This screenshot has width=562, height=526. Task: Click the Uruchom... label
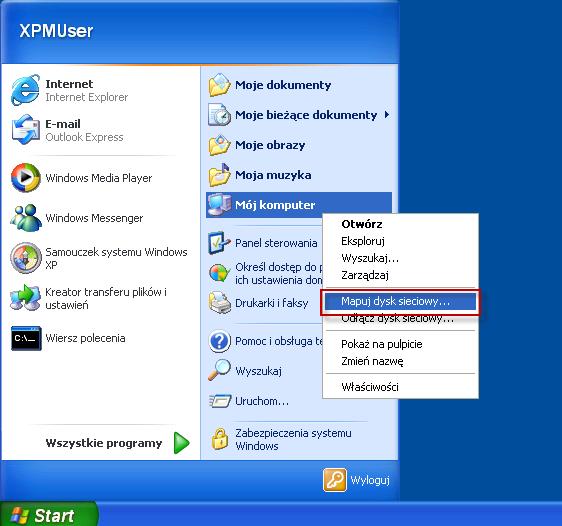coord(262,401)
